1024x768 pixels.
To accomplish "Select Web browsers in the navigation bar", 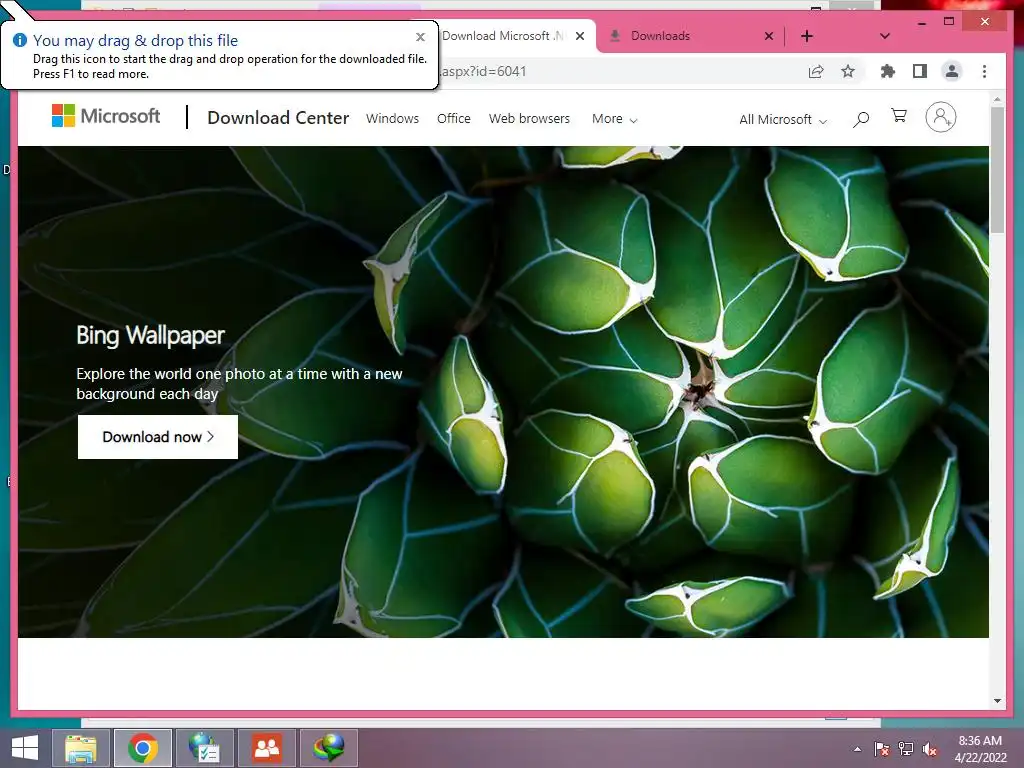I will pyautogui.click(x=529, y=118).
